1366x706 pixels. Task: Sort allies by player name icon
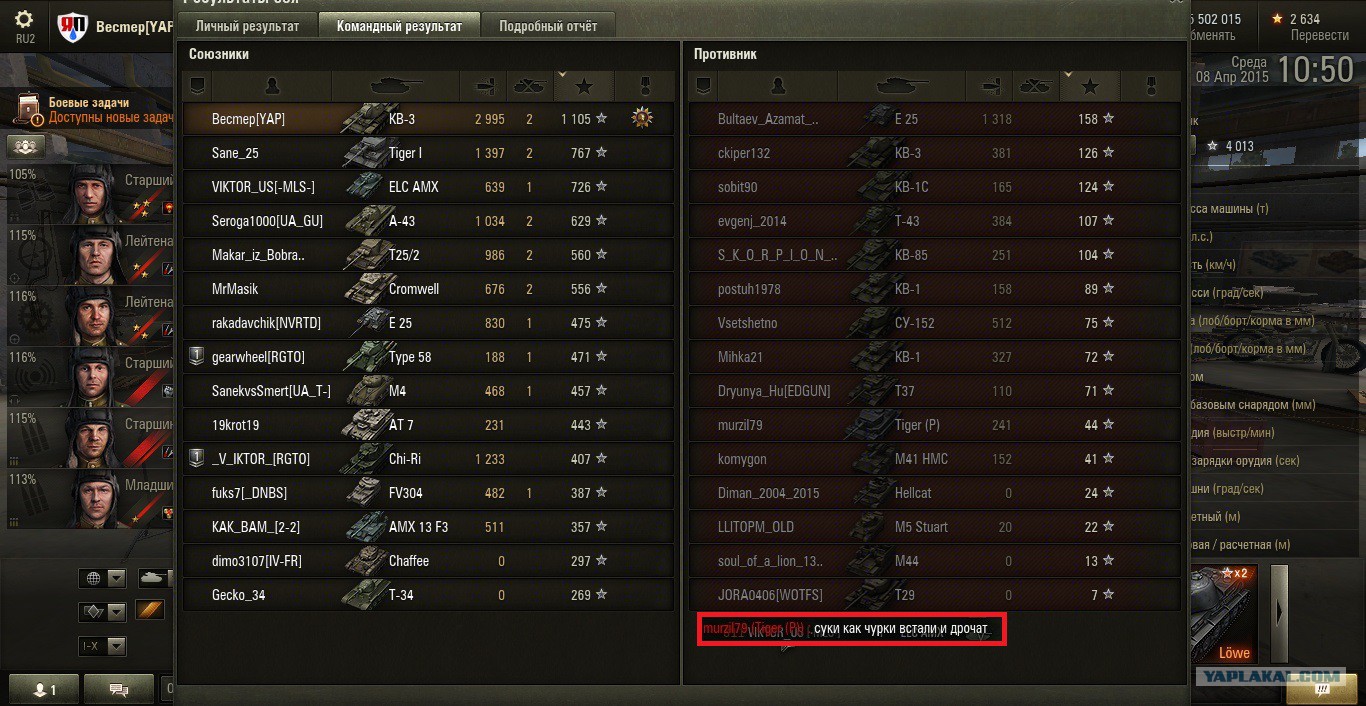tap(272, 86)
